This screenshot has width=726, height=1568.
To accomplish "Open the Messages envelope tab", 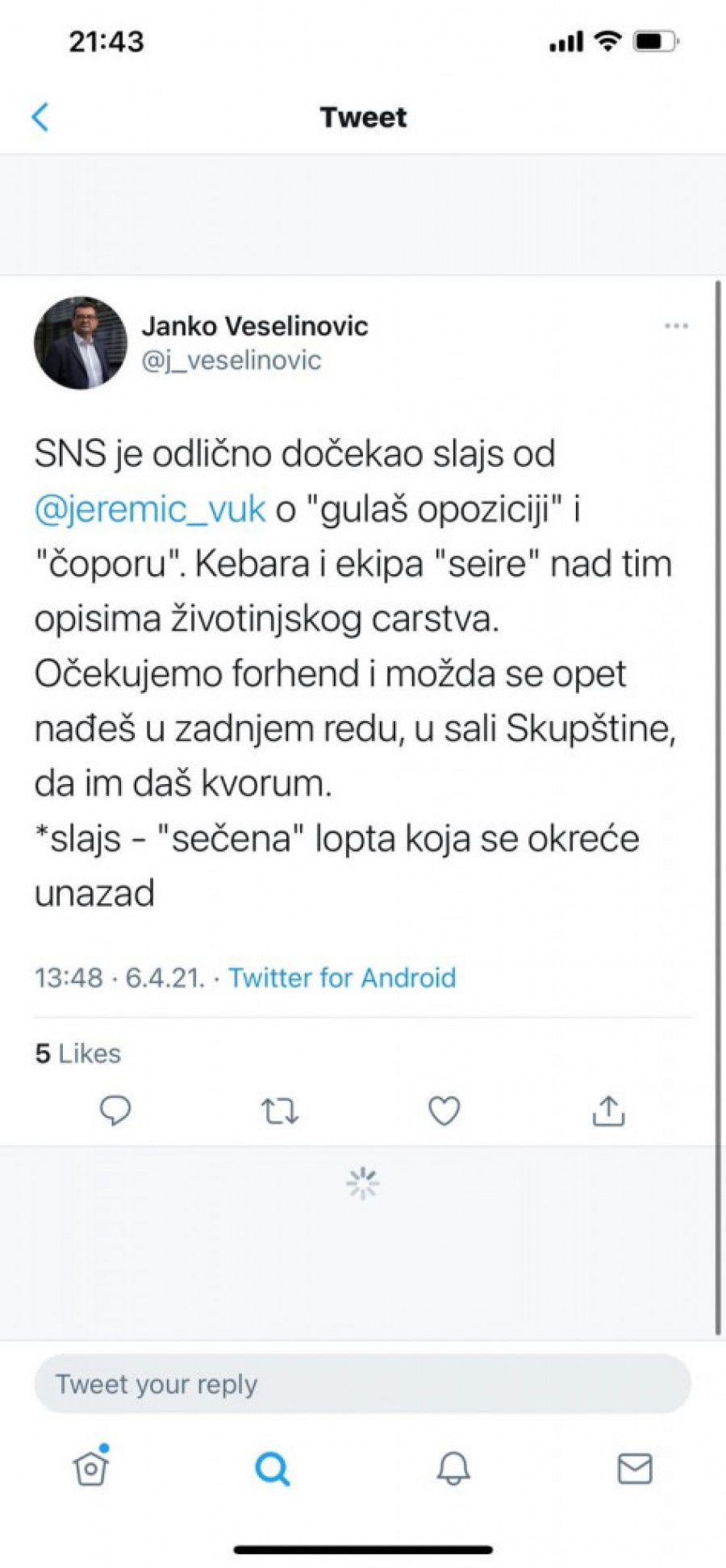I will [635, 1469].
